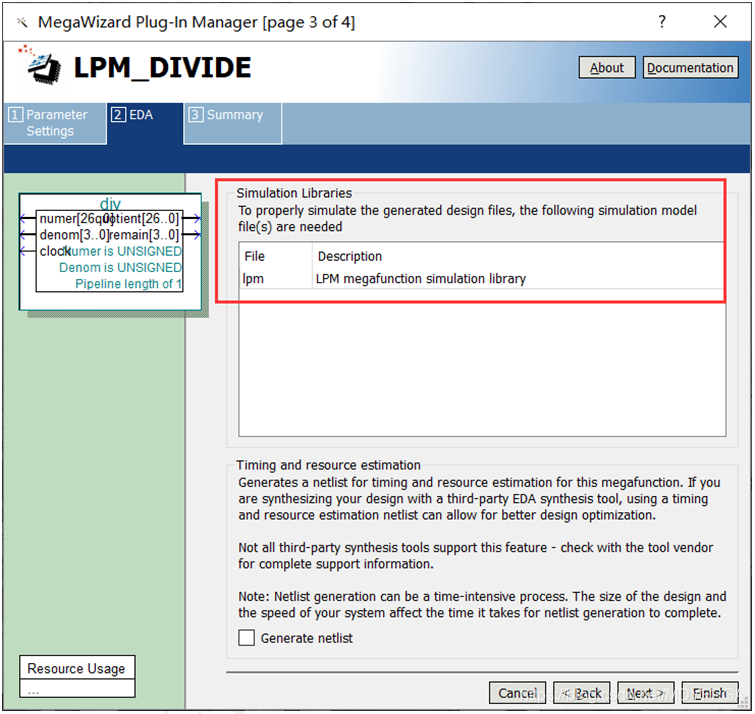Click the Resource Usage panel
This screenshot has width=755, height=714.
click(x=77, y=675)
